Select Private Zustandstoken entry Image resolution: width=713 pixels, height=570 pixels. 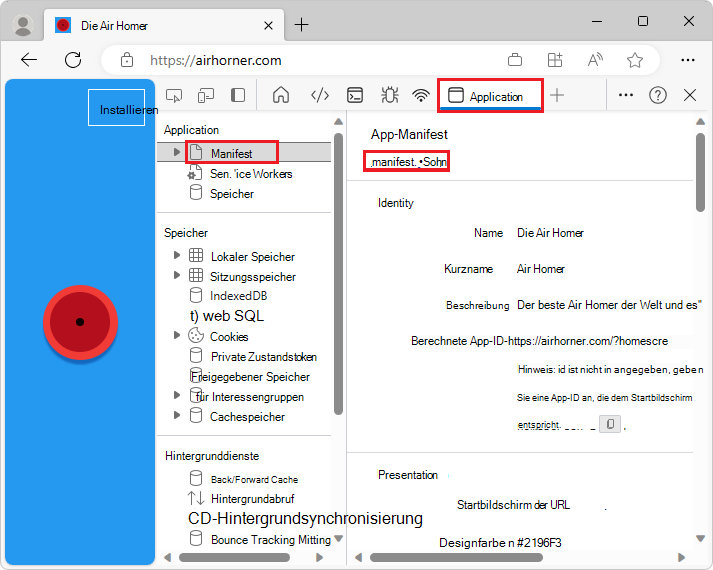(x=253, y=357)
